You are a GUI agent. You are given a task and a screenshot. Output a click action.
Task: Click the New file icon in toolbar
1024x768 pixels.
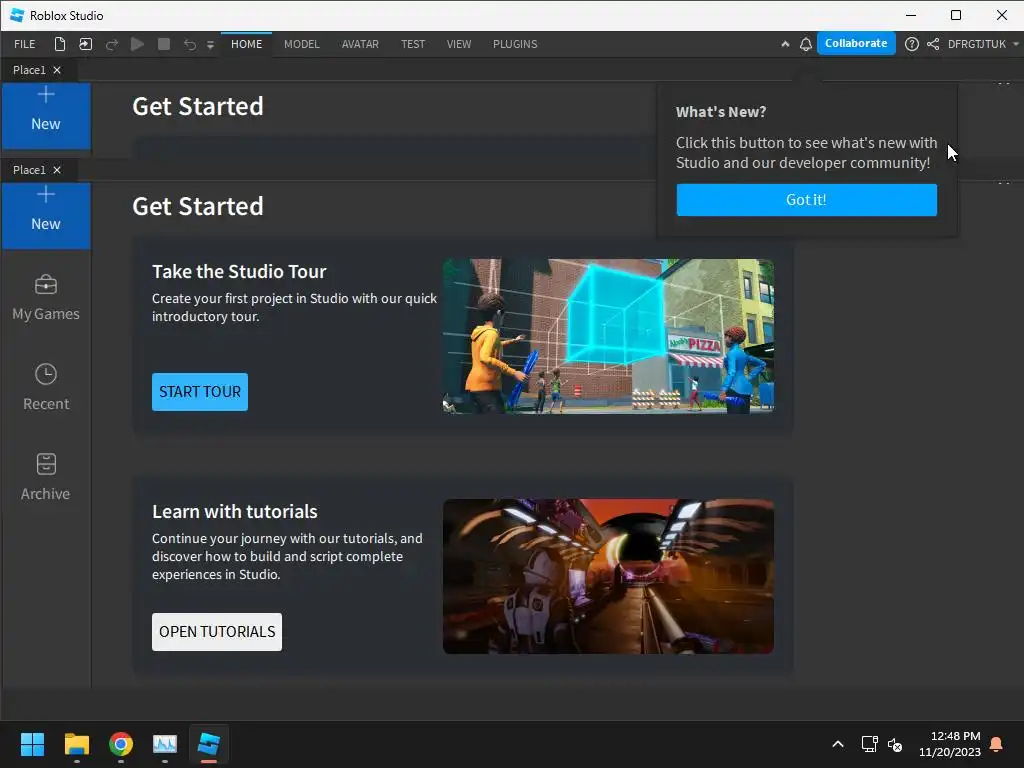[x=59, y=44]
